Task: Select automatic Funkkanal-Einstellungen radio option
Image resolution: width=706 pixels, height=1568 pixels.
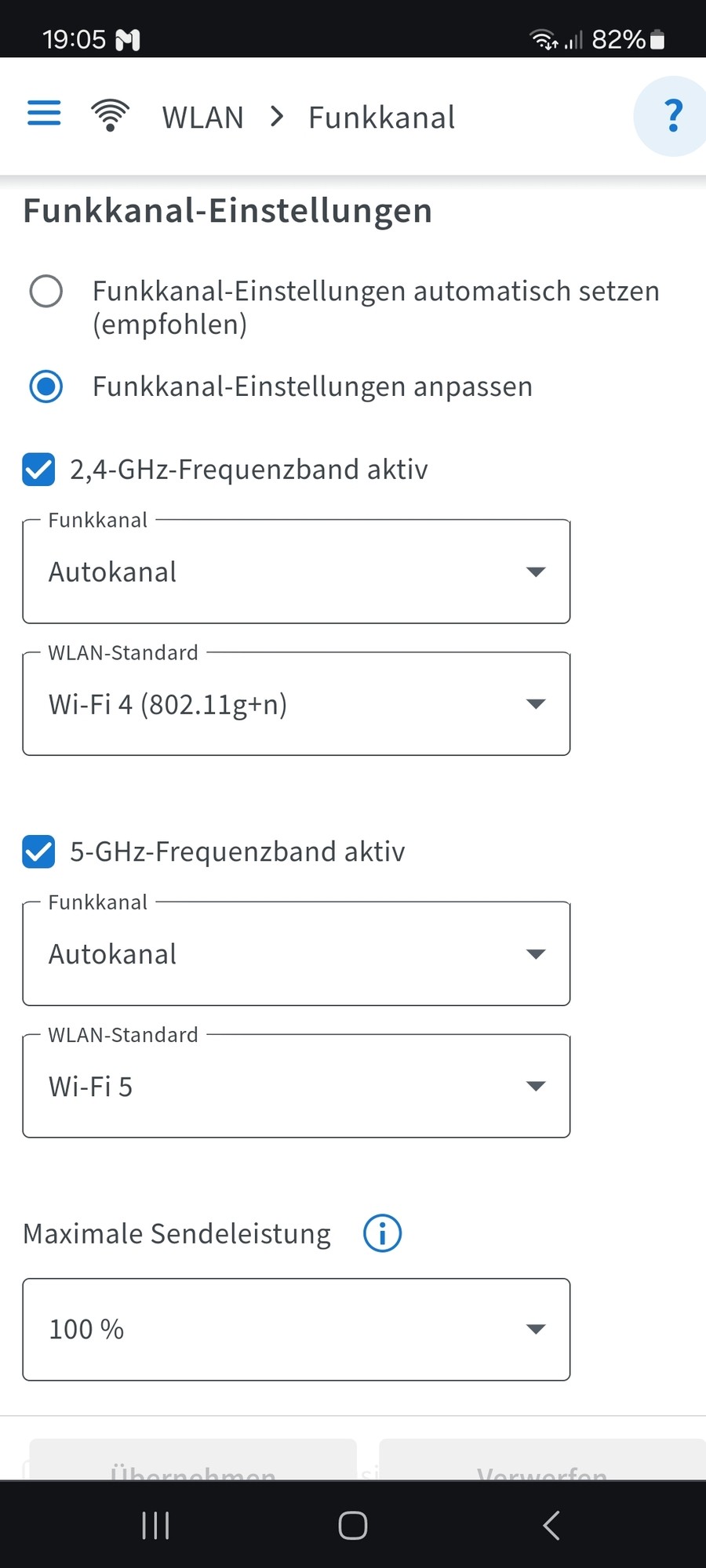Action: 46,291
